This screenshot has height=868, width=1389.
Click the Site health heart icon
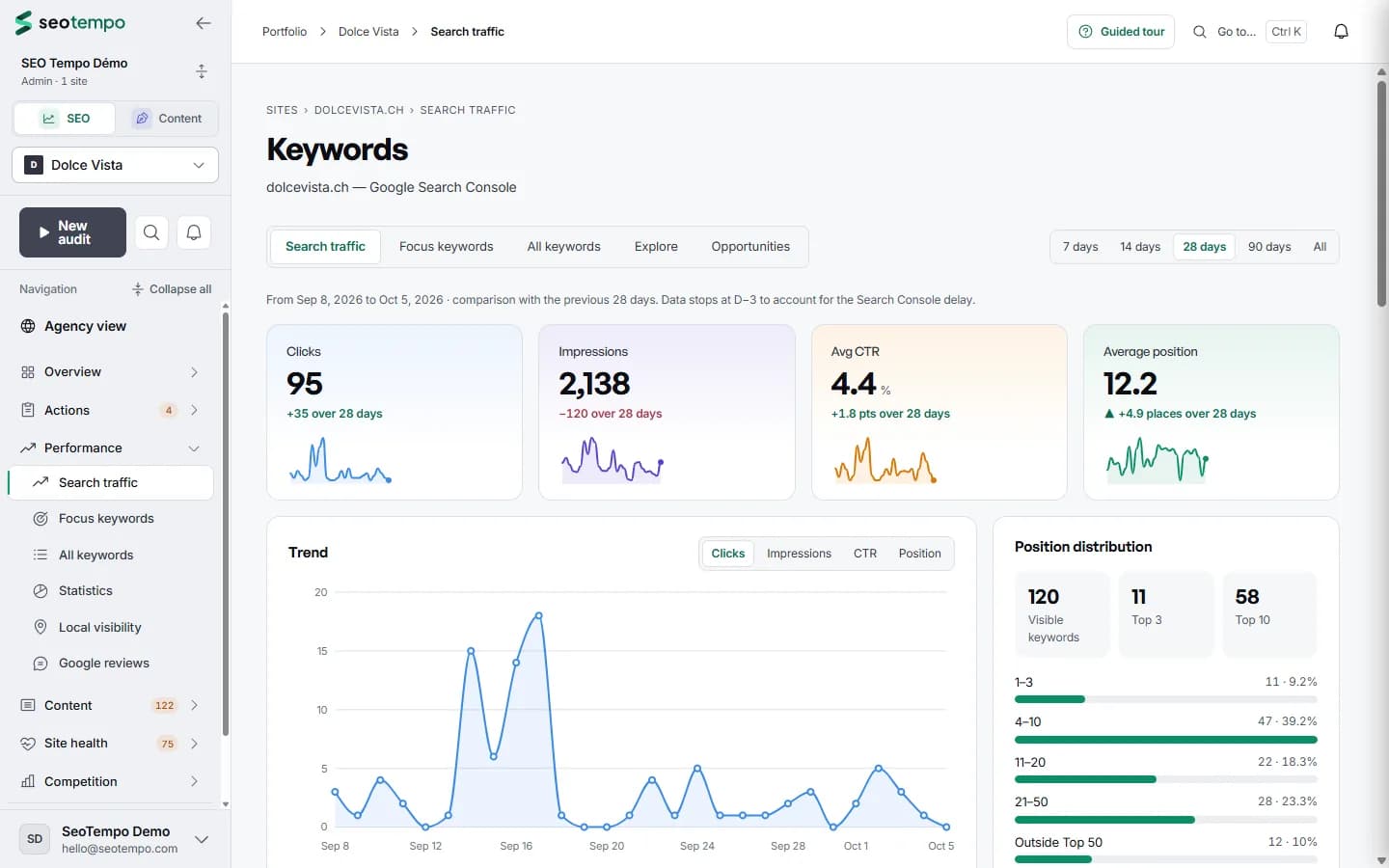28,744
